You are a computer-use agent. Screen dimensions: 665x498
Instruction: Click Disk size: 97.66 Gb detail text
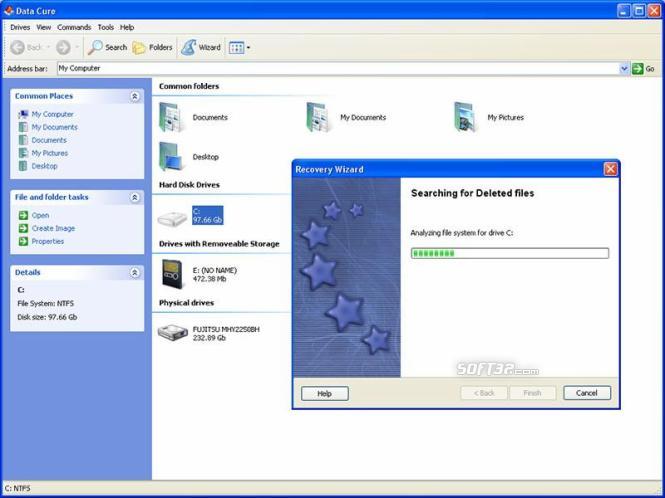point(47,317)
